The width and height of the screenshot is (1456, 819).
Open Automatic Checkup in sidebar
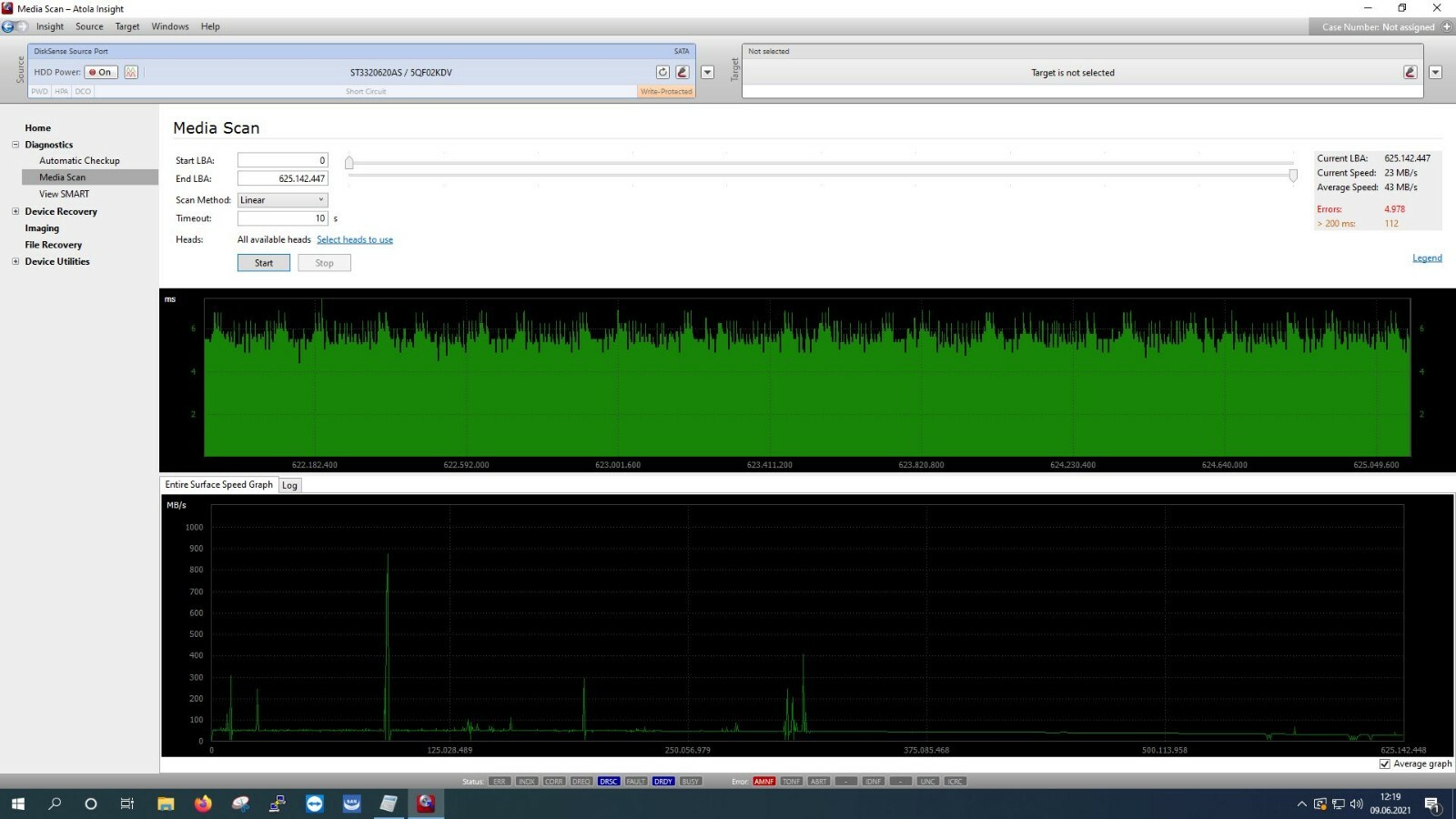click(x=79, y=161)
